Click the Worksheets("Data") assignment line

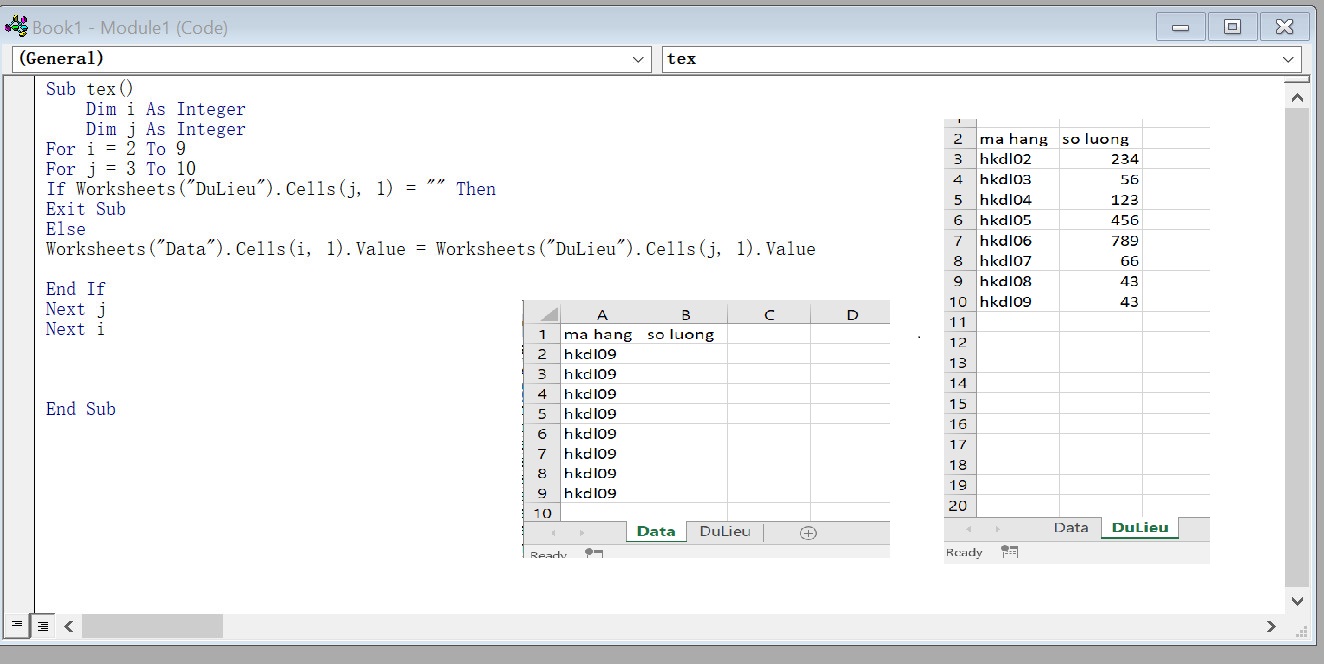[x=430, y=249]
